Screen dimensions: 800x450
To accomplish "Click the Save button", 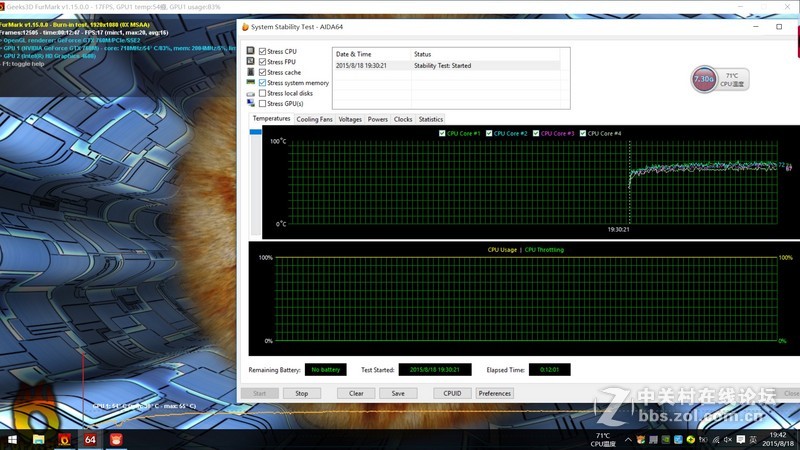I will 398,393.
